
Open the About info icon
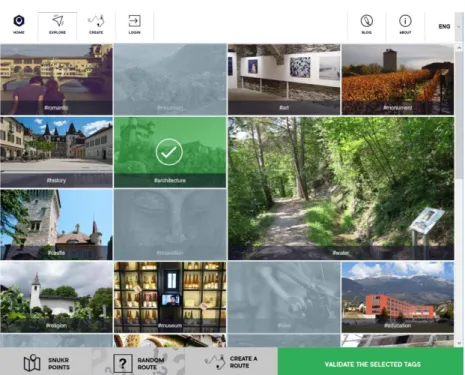click(405, 21)
